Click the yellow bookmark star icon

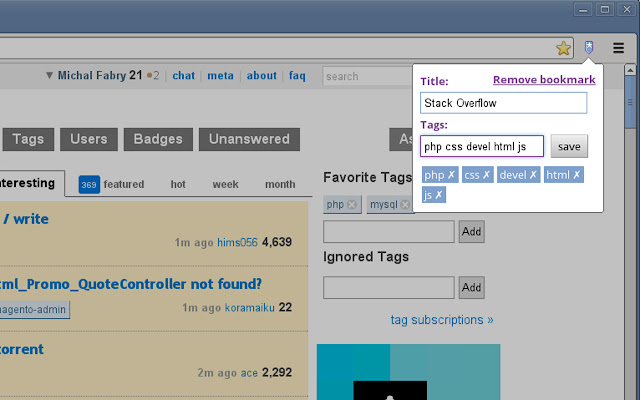[x=563, y=48]
